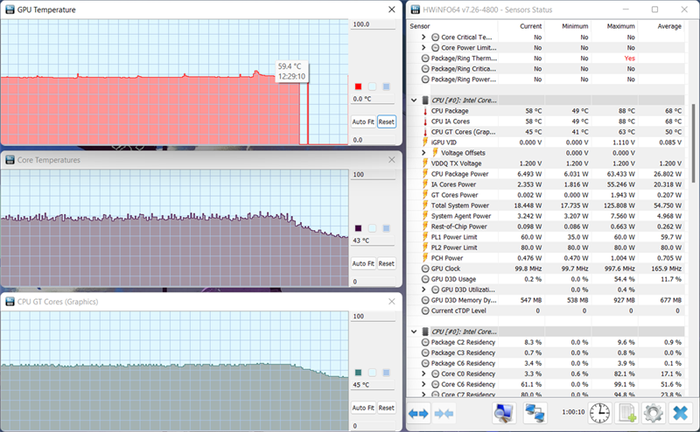This screenshot has width=700, height=432.
Task: Expand the Core C0 Residency row
Action: coord(424,374)
